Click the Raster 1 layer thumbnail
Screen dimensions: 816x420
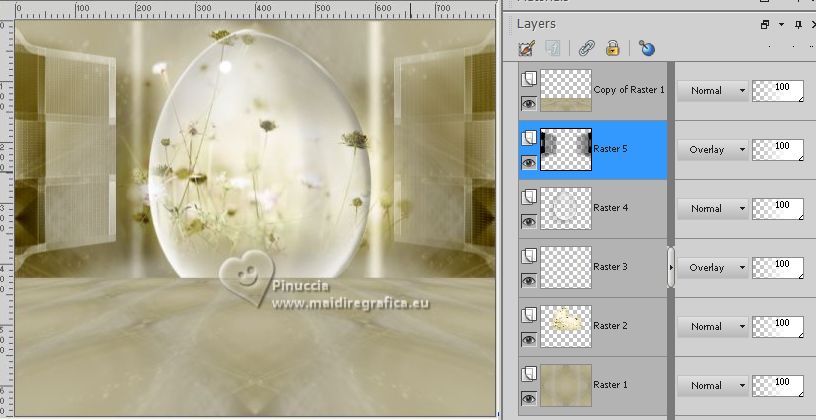tap(566, 386)
